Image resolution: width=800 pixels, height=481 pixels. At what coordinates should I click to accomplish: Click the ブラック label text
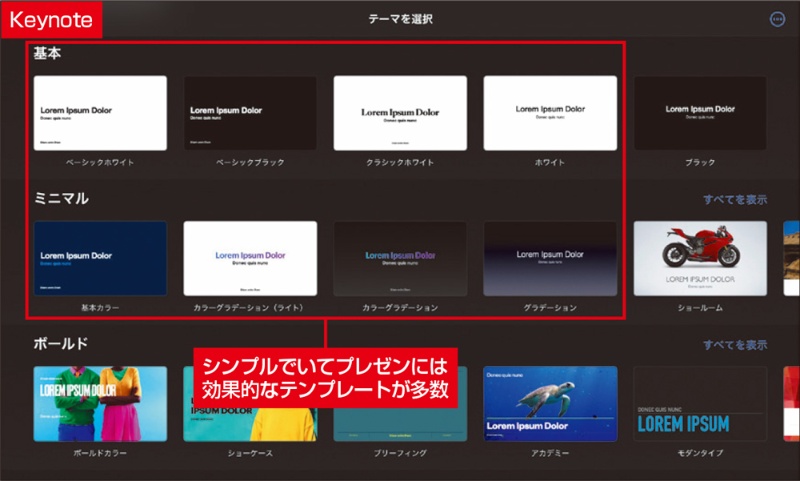click(x=700, y=162)
